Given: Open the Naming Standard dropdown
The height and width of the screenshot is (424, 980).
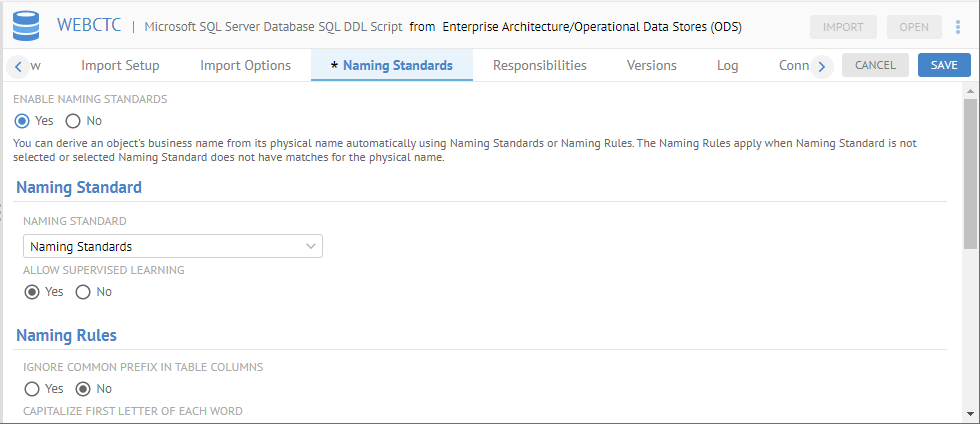Looking at the screenshot, I should 172,246.
